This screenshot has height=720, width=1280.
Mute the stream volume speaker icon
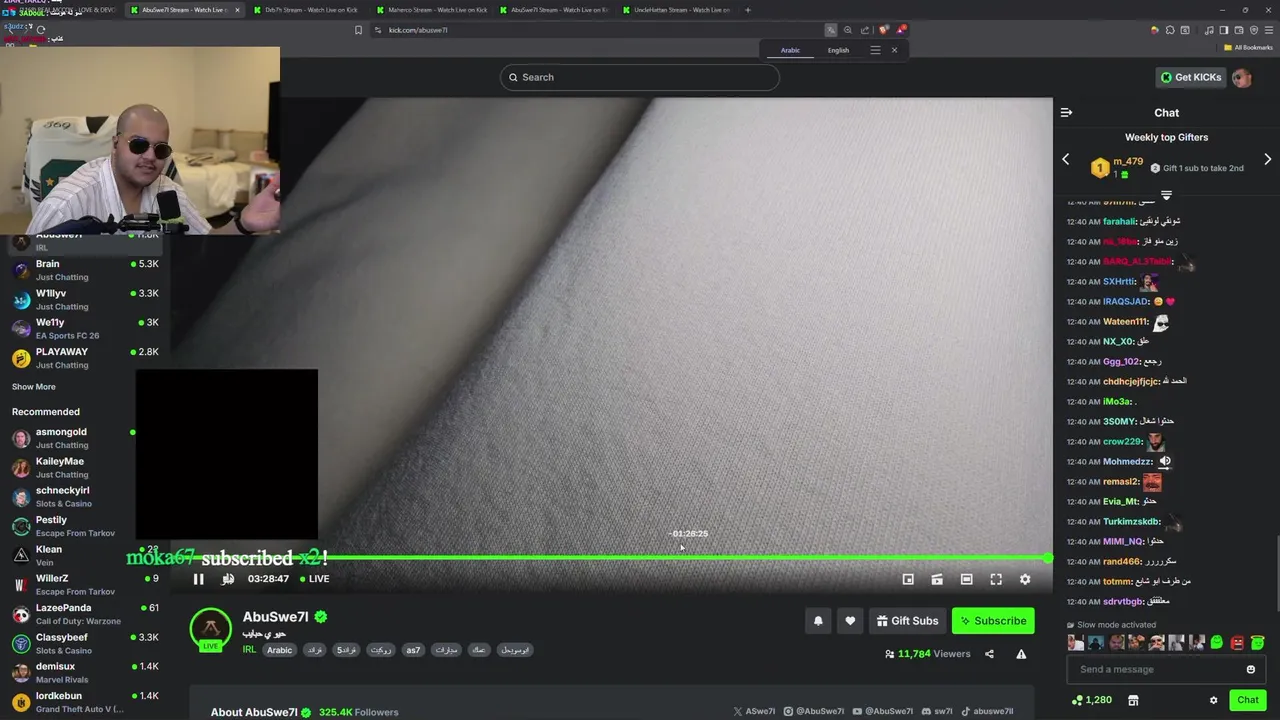pyautogui.click(x=228, y=579)
